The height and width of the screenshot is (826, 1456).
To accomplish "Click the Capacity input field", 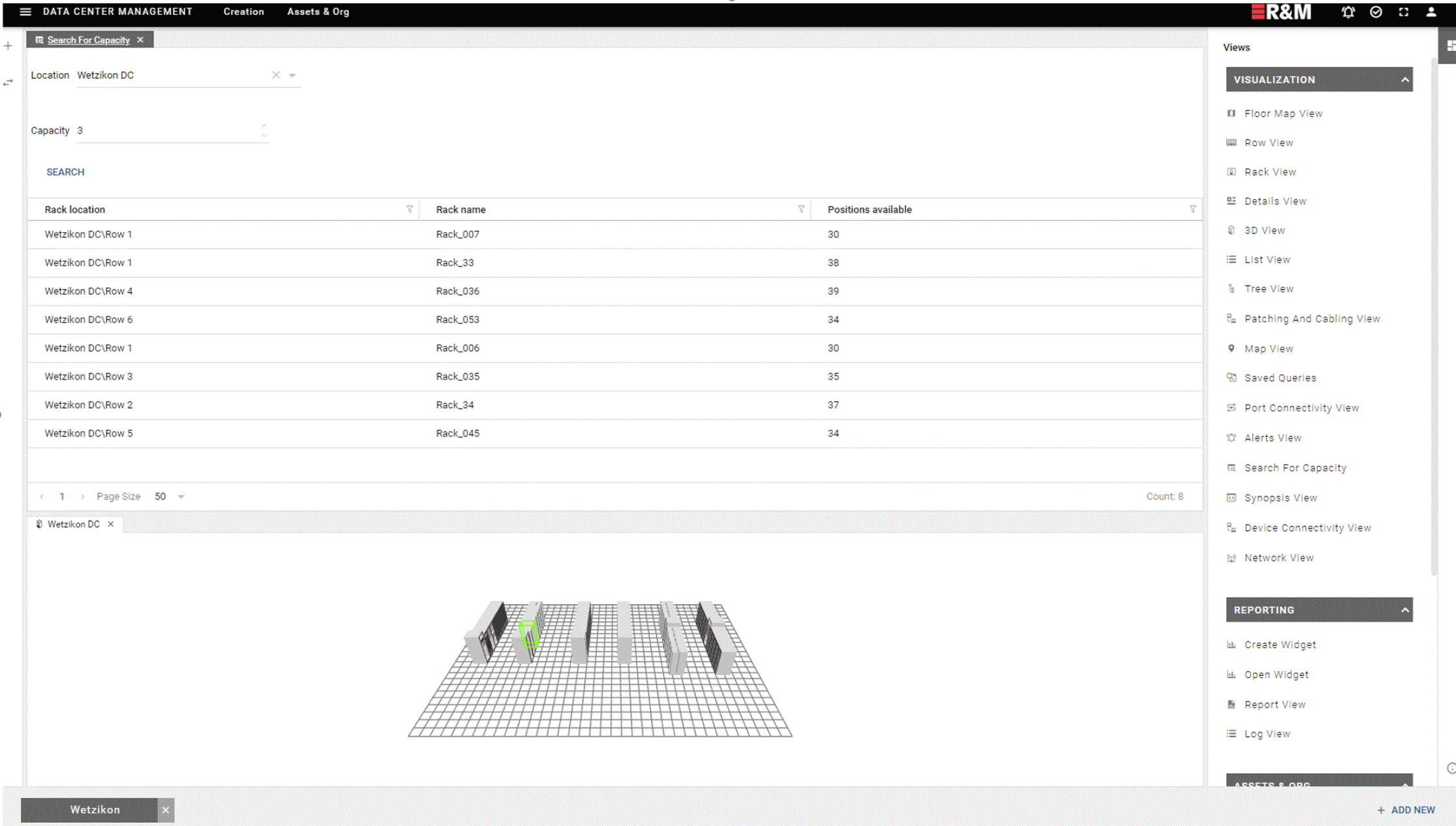I will coord(166,130).
